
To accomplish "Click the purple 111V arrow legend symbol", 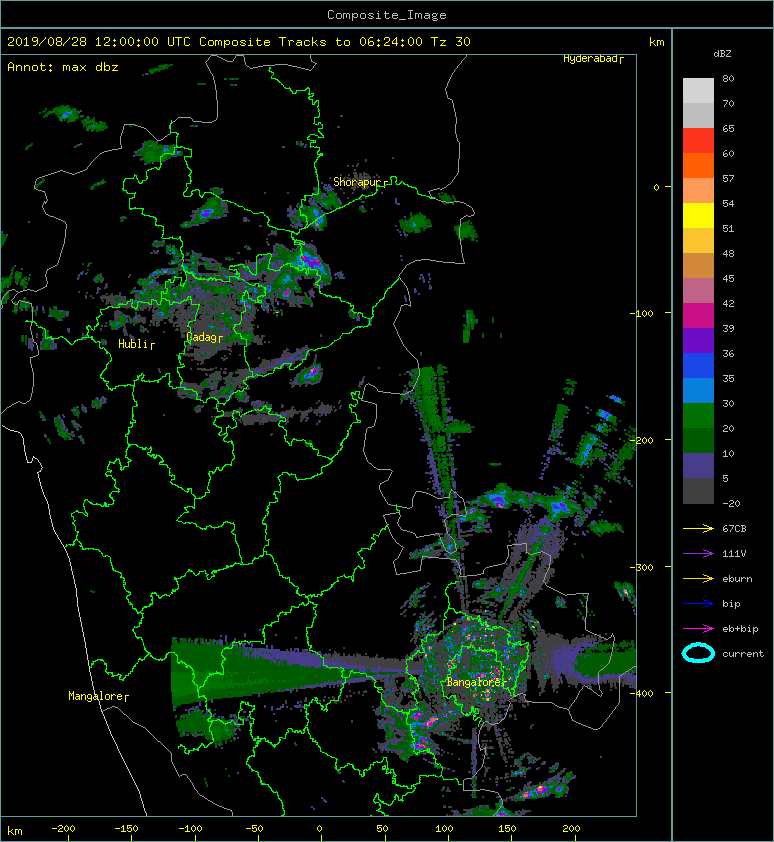I will (698, 554).
